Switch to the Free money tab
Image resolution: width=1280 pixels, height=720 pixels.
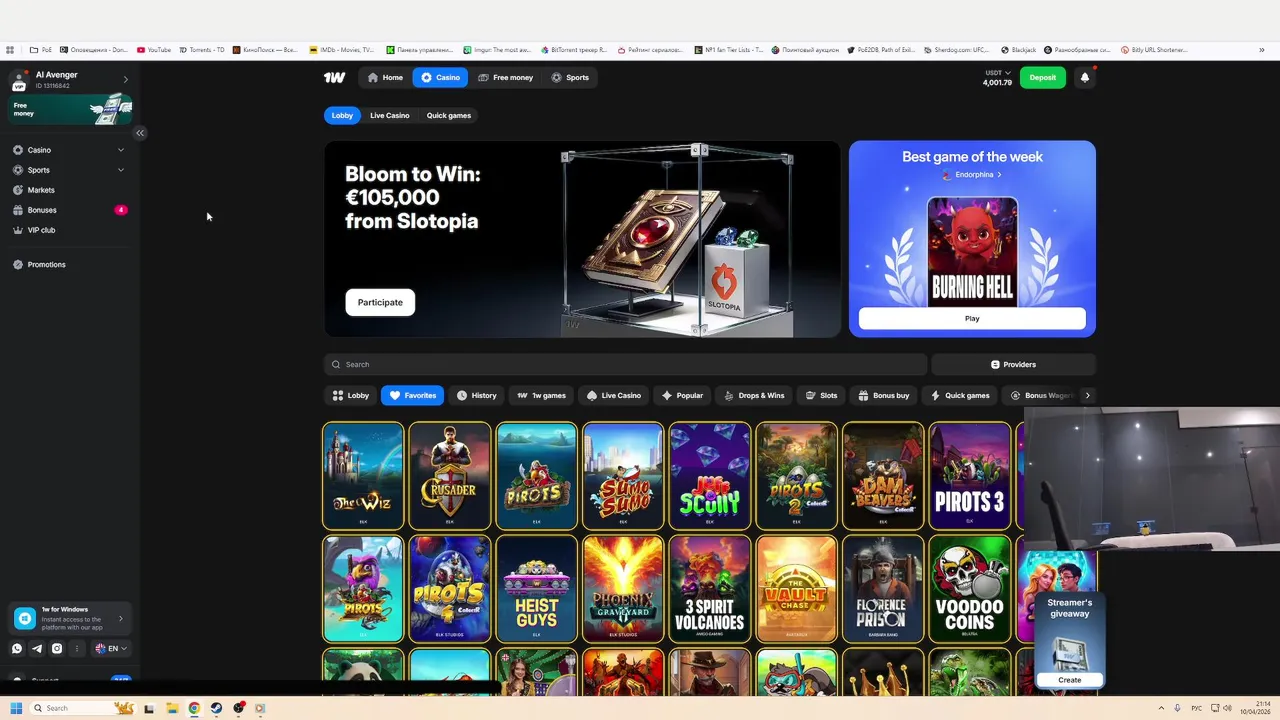(505, 77)
